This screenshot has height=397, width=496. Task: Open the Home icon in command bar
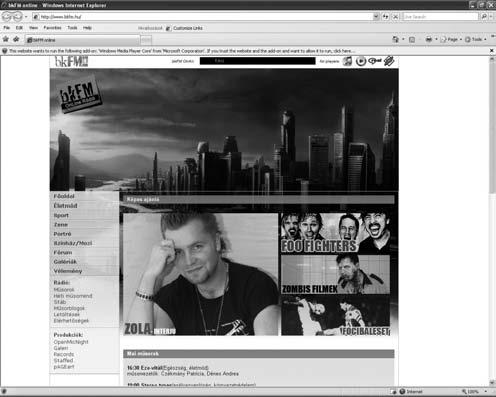point(396,39)
